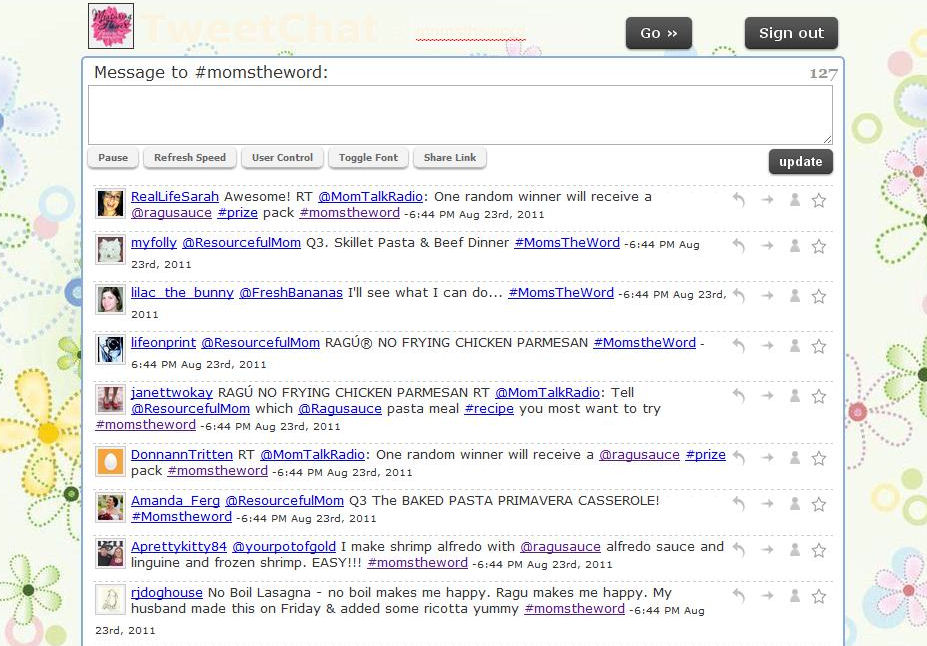Click DonnannTritten's egg avatar
The width and height of the screenshot is (927, 646).
(111, 462)
